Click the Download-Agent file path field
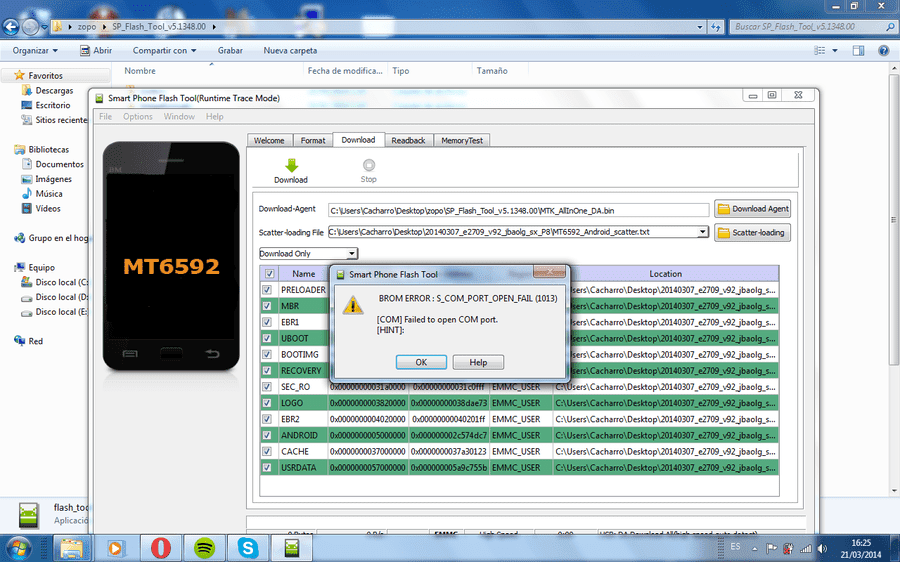 (x=518, y=211)
